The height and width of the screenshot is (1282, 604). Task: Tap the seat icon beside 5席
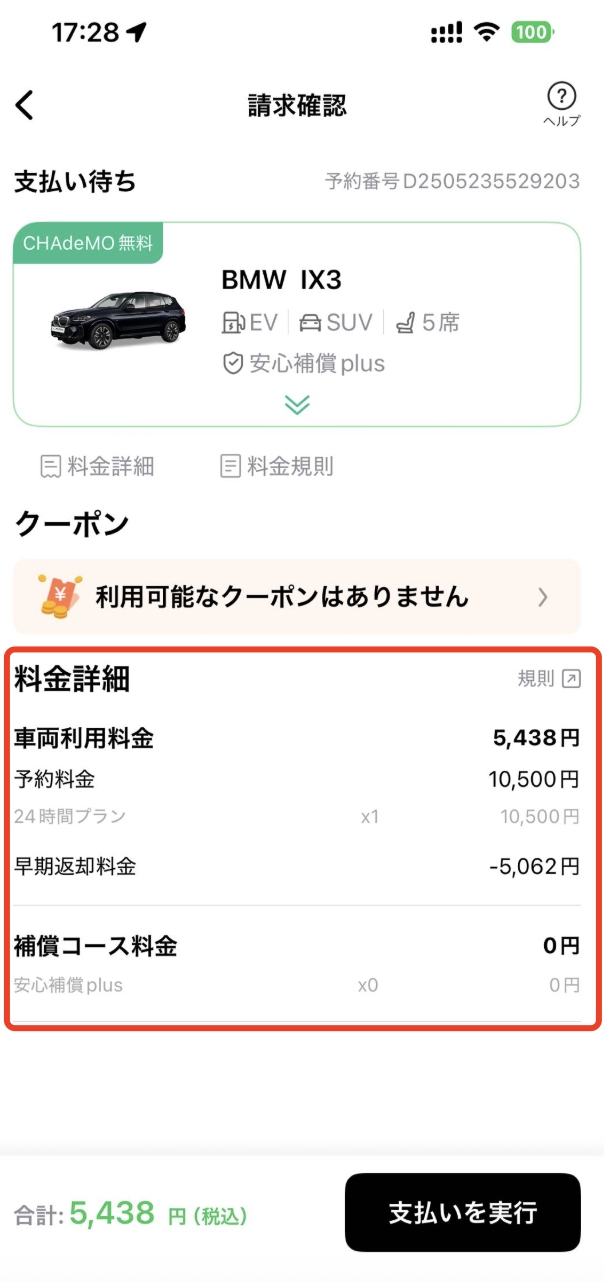pyautogui.click(x=406, y=323)
